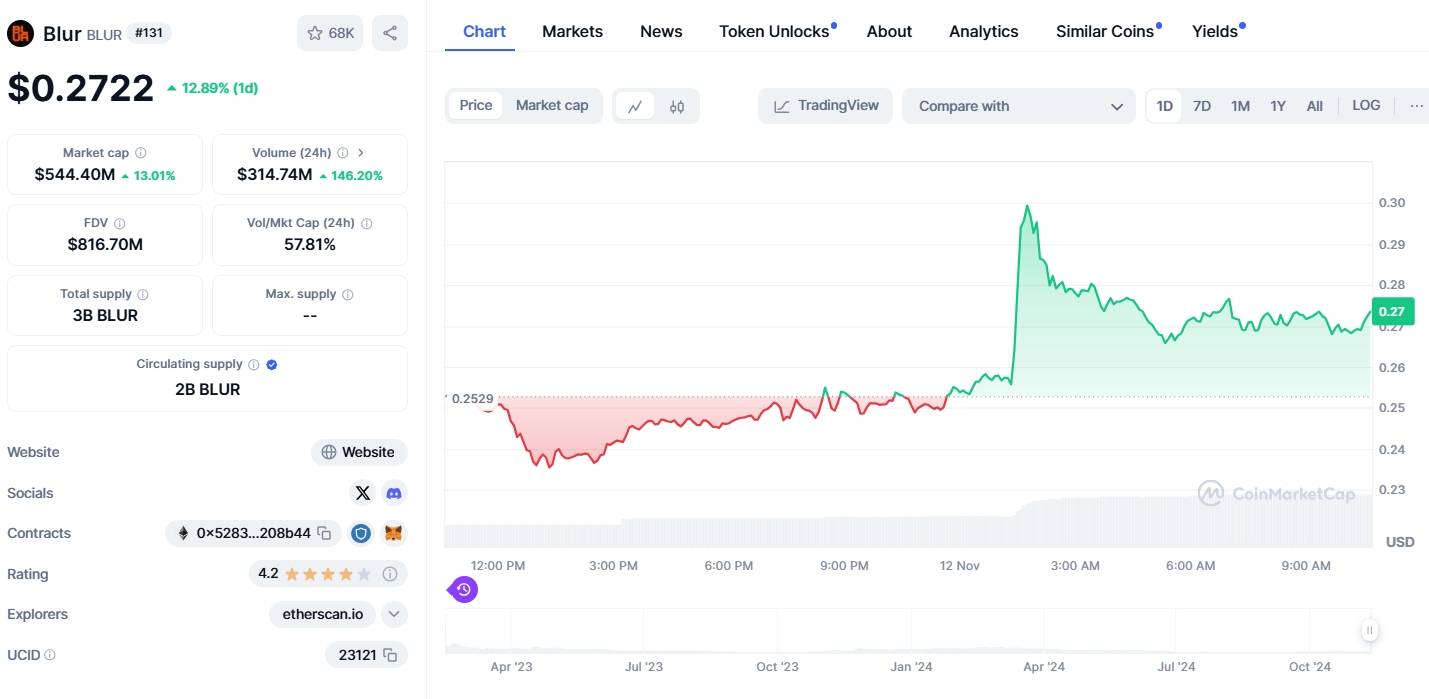The image size is (1429, 699).
Task: Select Price chart toggle
Action: [476, 106]
